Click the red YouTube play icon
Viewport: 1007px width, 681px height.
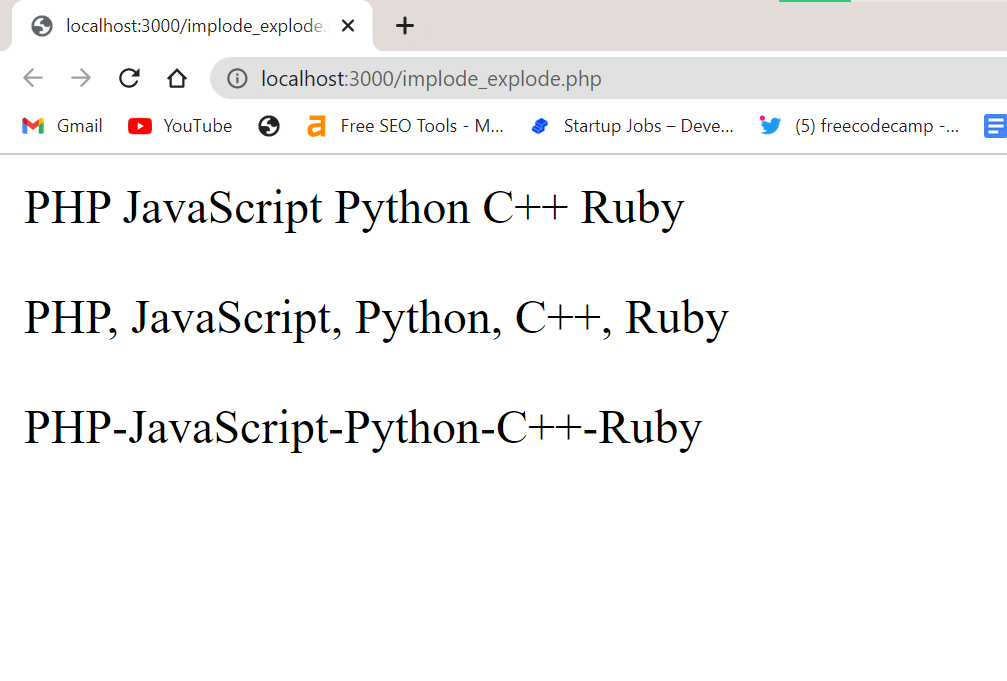point(139,126)
